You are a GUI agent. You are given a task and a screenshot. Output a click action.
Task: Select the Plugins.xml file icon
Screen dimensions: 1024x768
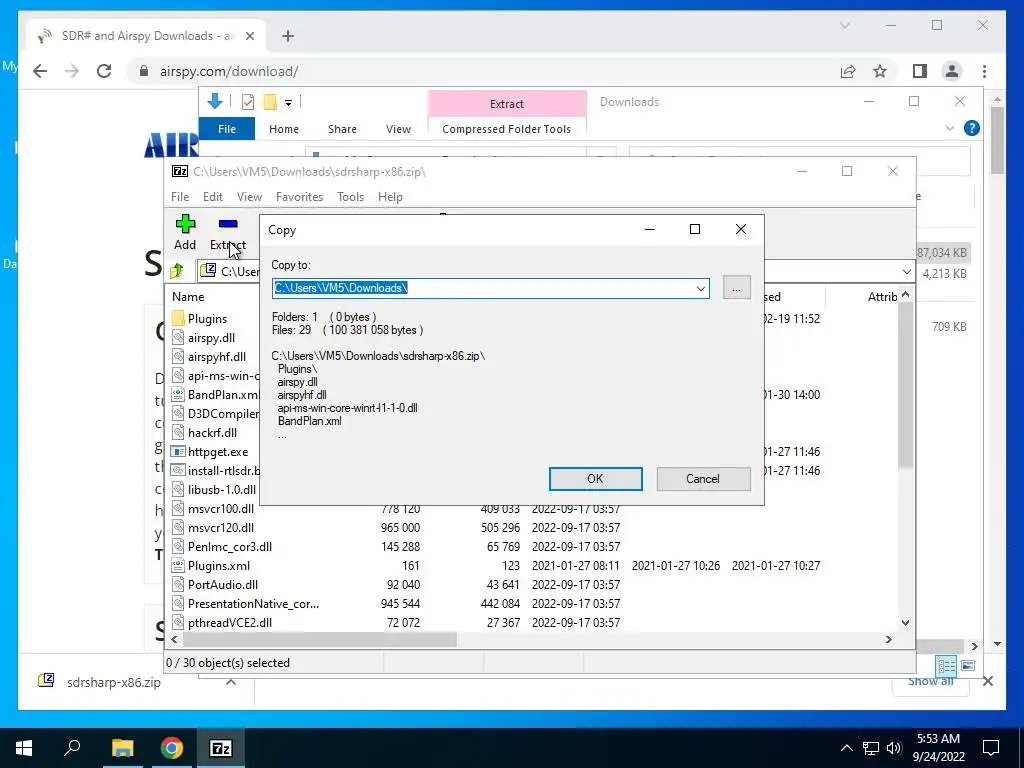[178, 566]
